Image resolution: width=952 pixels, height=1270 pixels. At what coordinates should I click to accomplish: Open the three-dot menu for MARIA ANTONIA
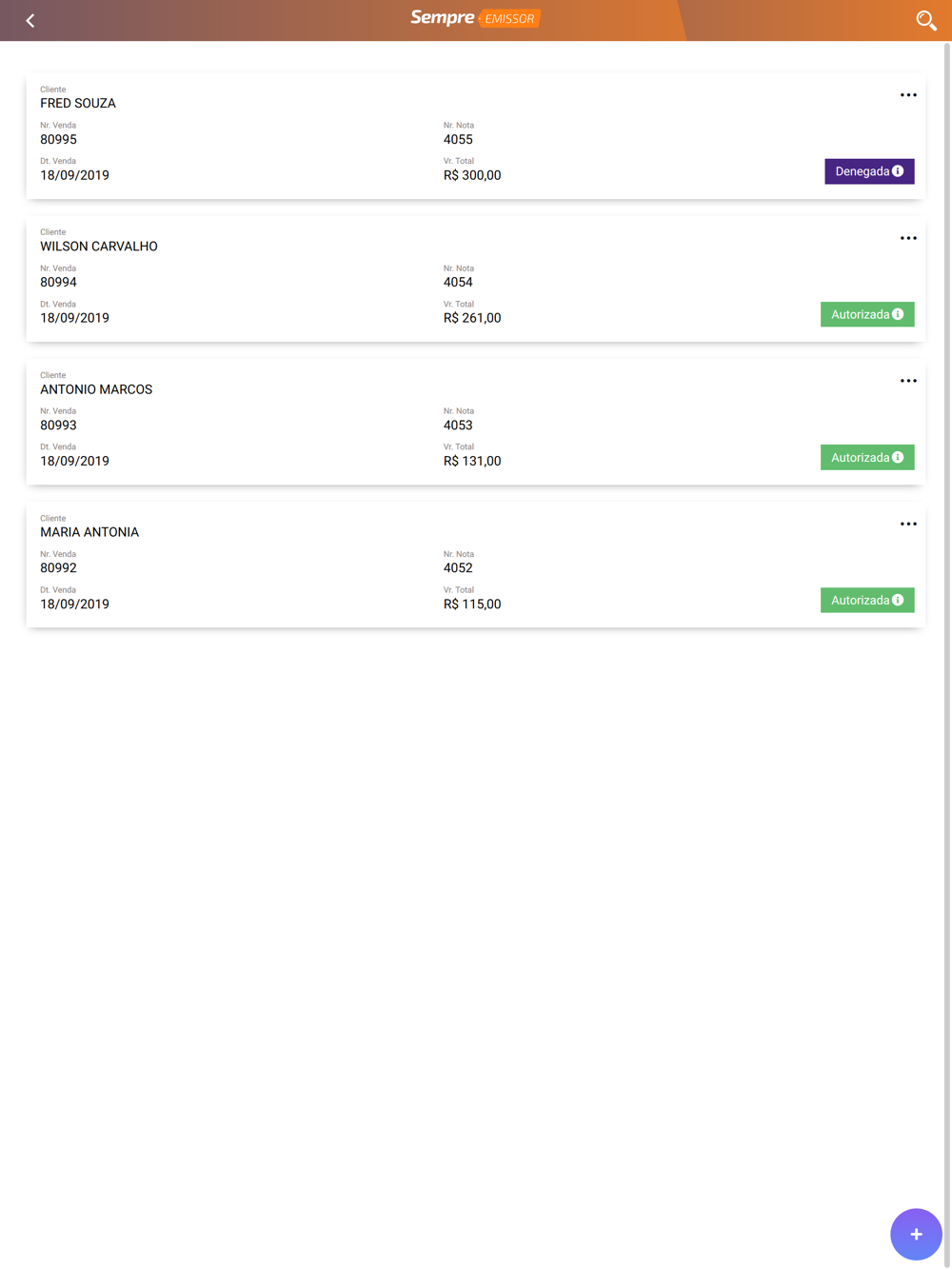(x=908, y=524)
